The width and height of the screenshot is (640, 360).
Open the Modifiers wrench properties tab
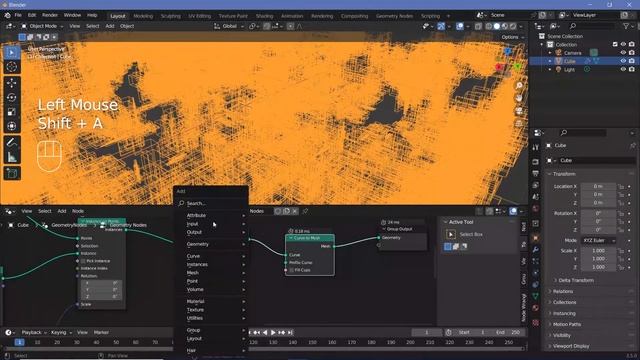click(536, 249)
